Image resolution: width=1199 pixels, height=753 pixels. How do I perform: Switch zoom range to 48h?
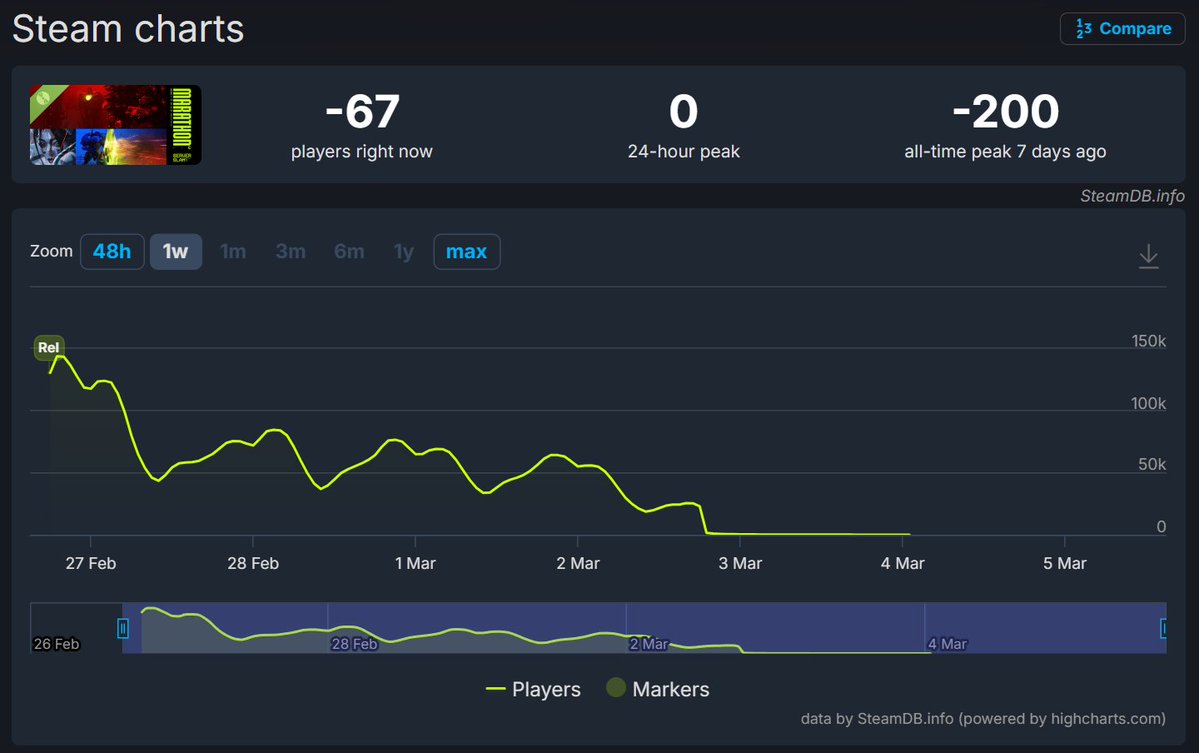point(112,251)
